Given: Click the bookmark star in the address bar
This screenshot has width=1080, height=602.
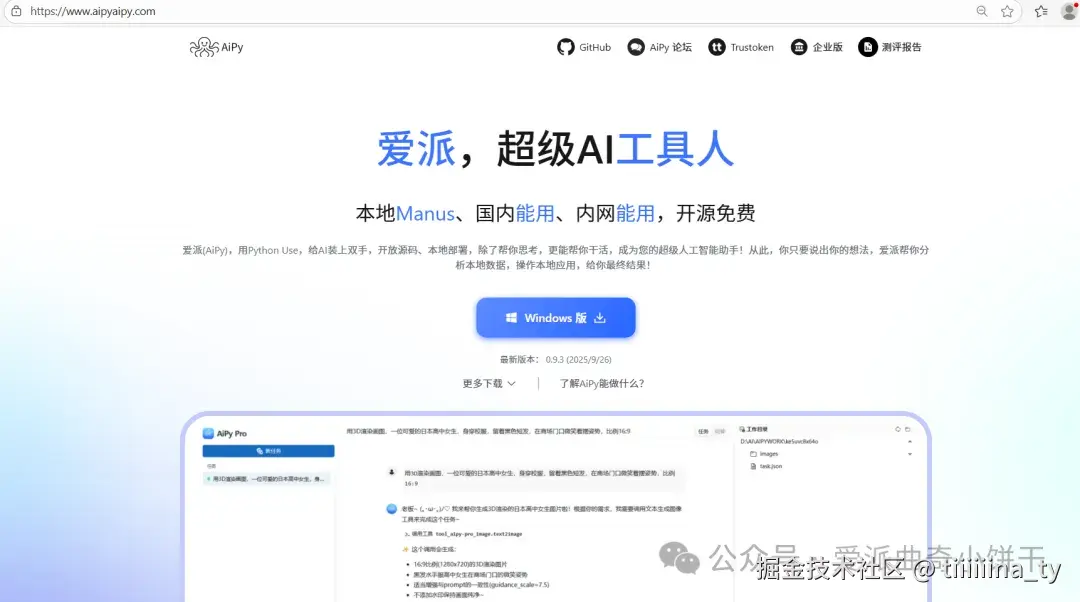Looking at the screenshot, I should pyautogui.click(x=1007, y=11).
